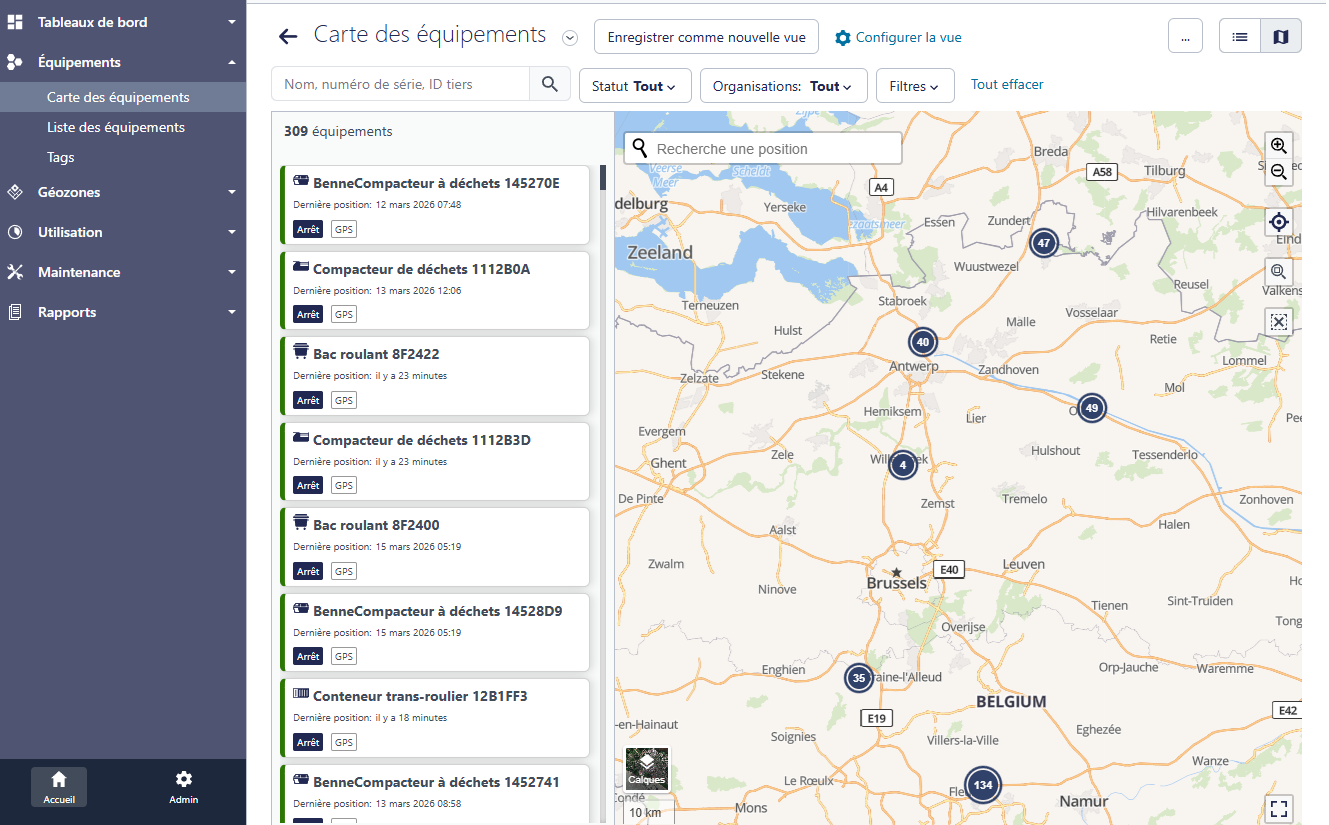Click map cluster marker 49
This screenshot has height=825, width=1329.
pyautogui.click(x=1092, y=408)
